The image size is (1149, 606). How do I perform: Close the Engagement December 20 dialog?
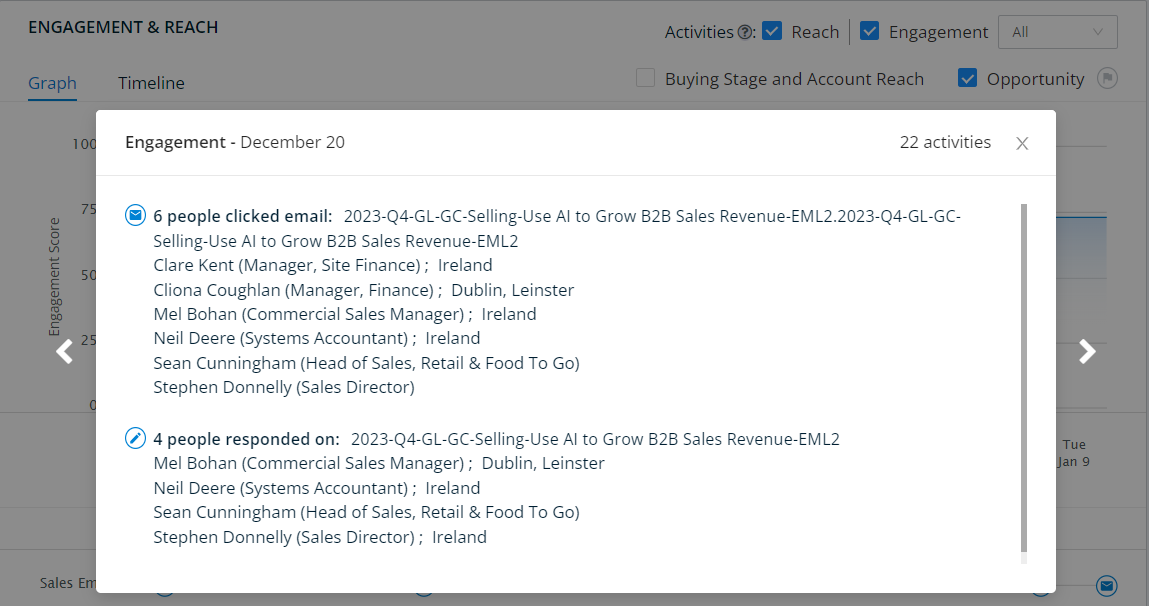point(1022,144)
